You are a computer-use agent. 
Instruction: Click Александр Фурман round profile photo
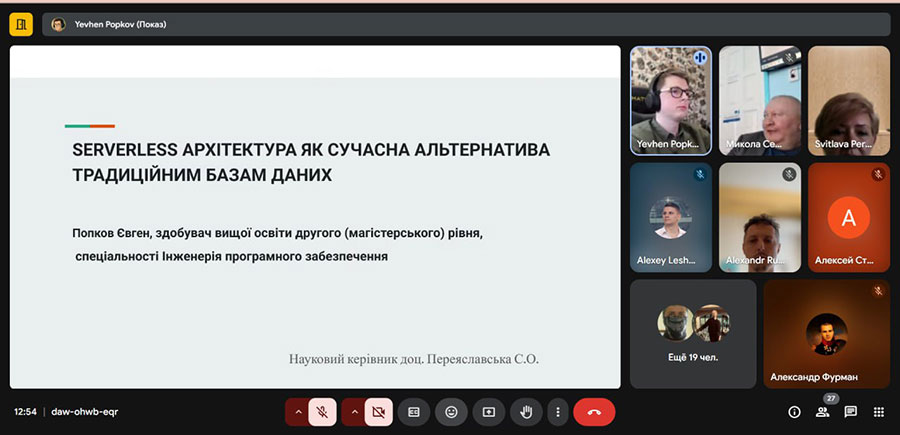tap(827, 334)
